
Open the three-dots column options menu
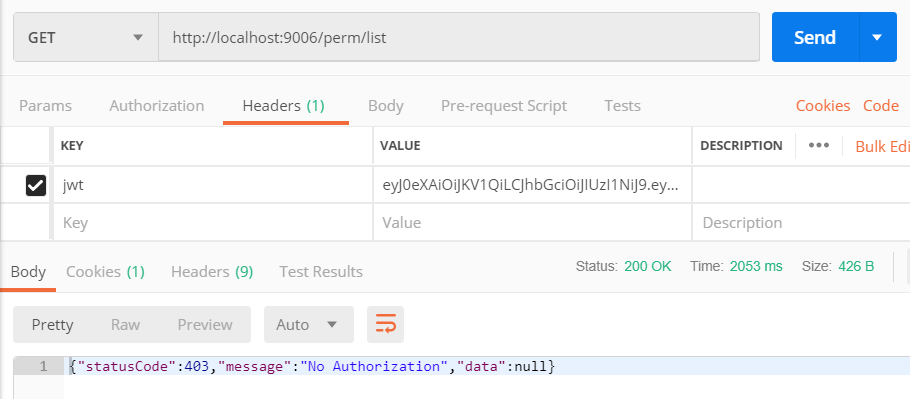tap(819, 145)
